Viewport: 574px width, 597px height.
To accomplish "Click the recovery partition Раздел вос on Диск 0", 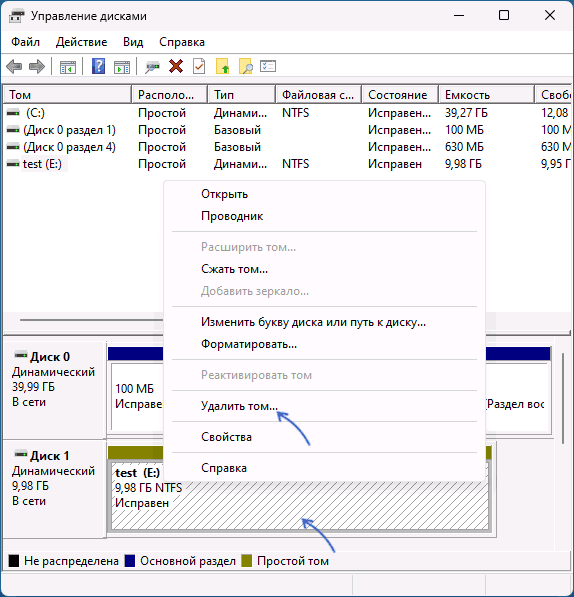I will pos(517,396).
